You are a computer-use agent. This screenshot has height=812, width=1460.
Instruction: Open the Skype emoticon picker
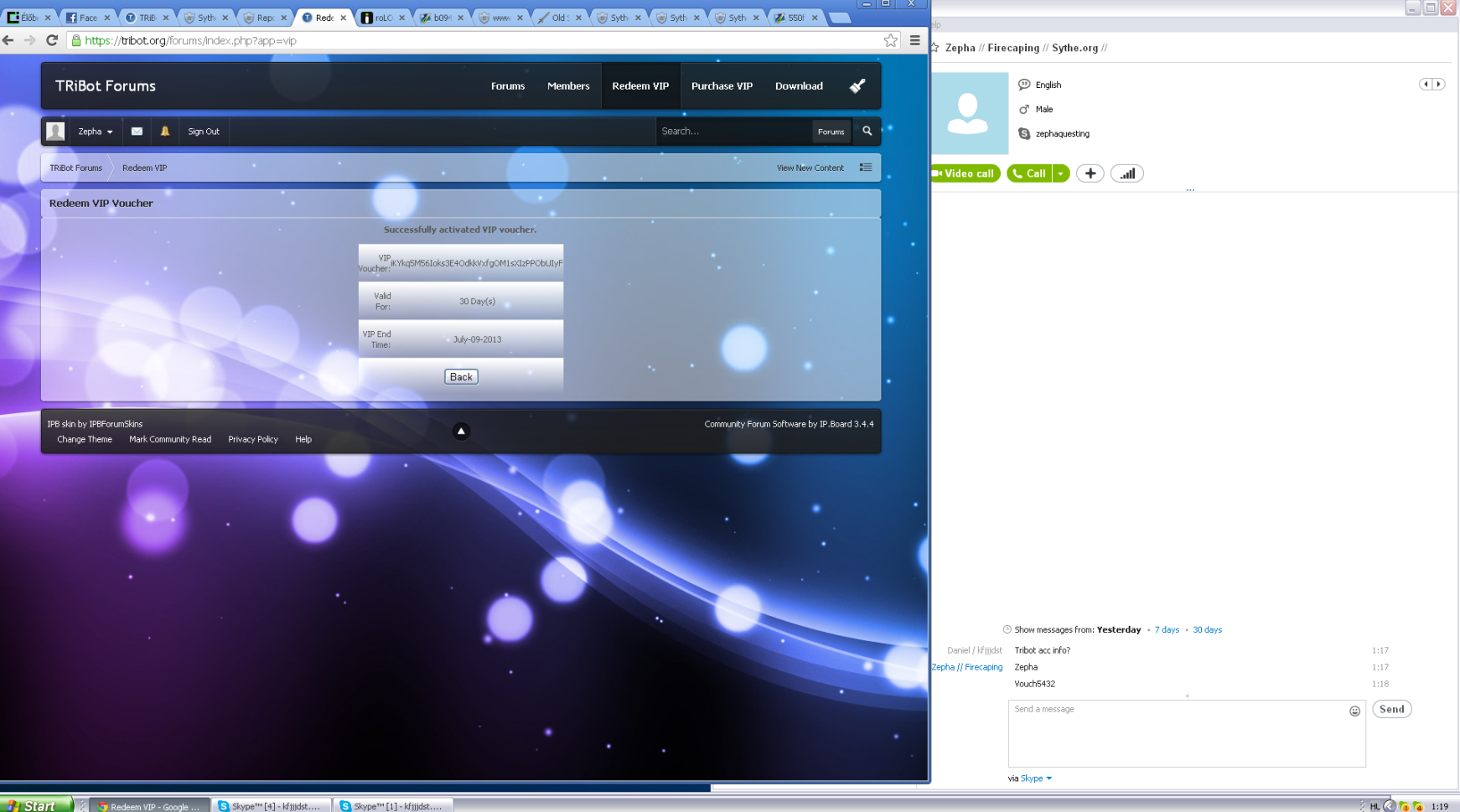pyautogui.click(x=1354, y=711)
